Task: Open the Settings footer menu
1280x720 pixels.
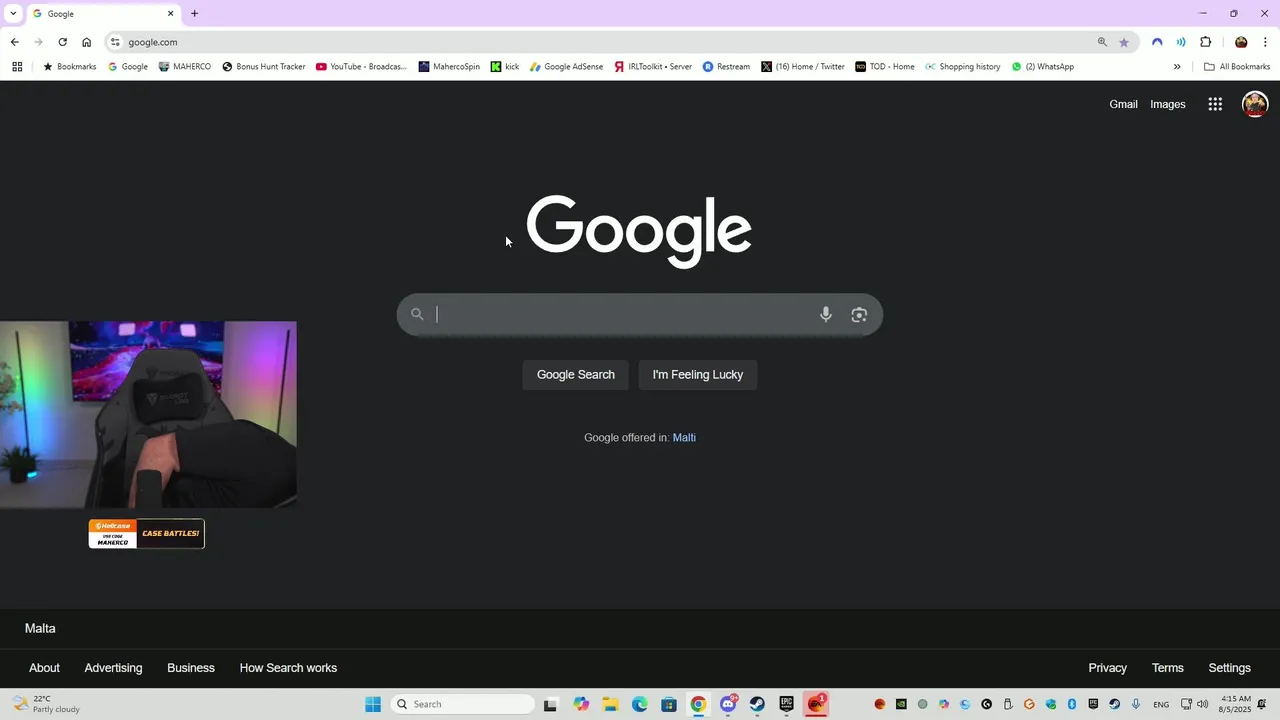Action: (1229, 668)
